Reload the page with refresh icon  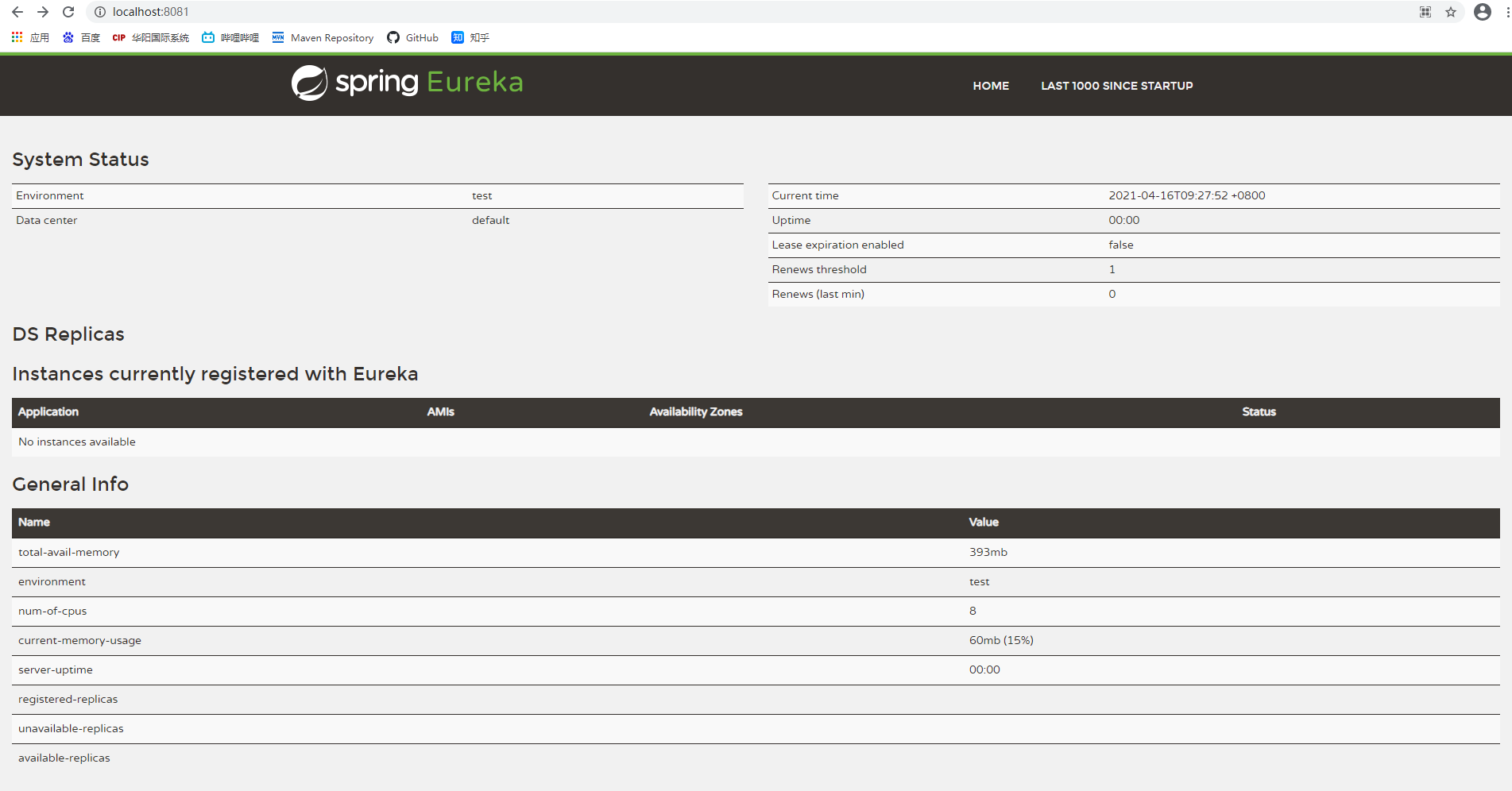coord(68,12)
